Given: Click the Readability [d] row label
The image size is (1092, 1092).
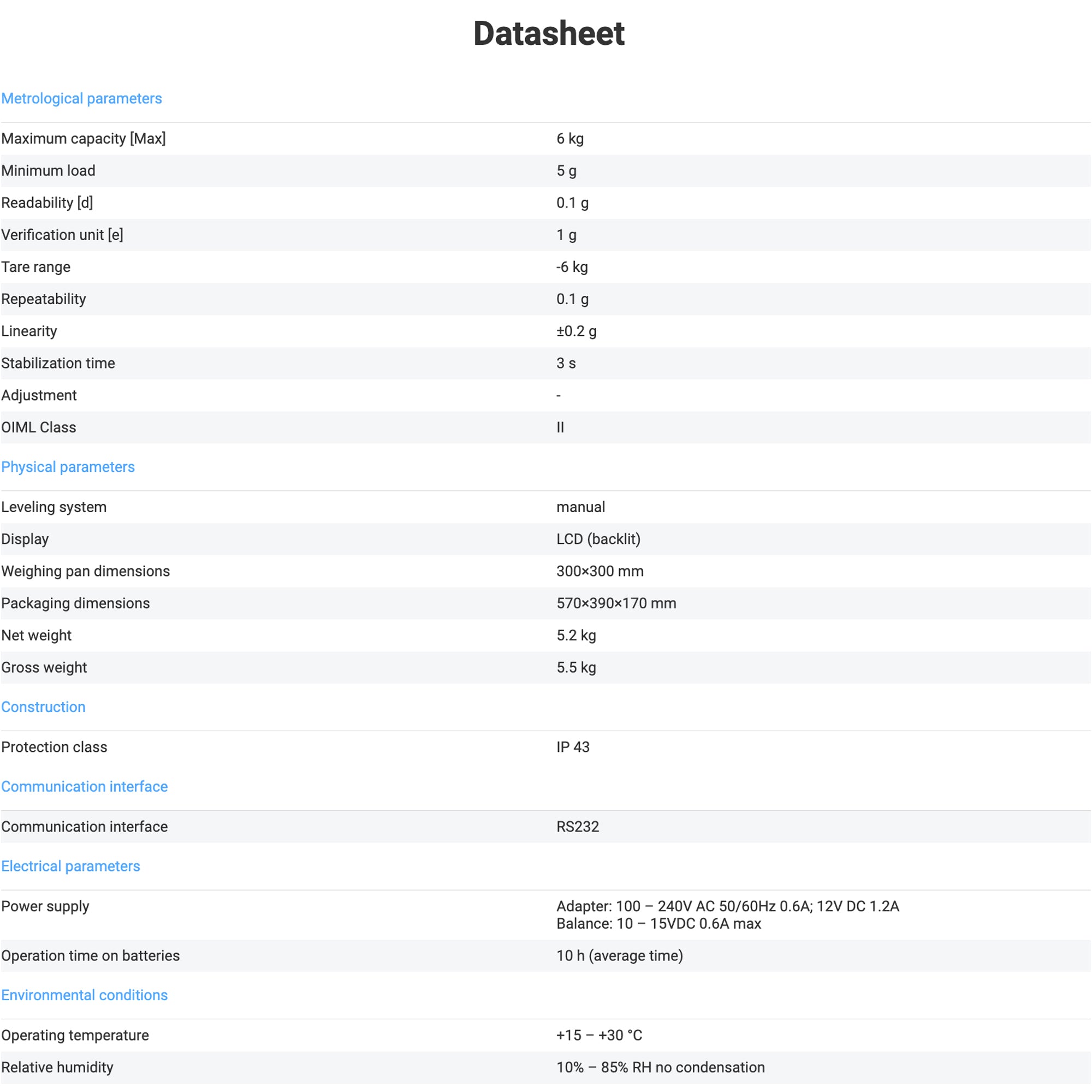Looking at the screenshot, I should tap(47, 203).
